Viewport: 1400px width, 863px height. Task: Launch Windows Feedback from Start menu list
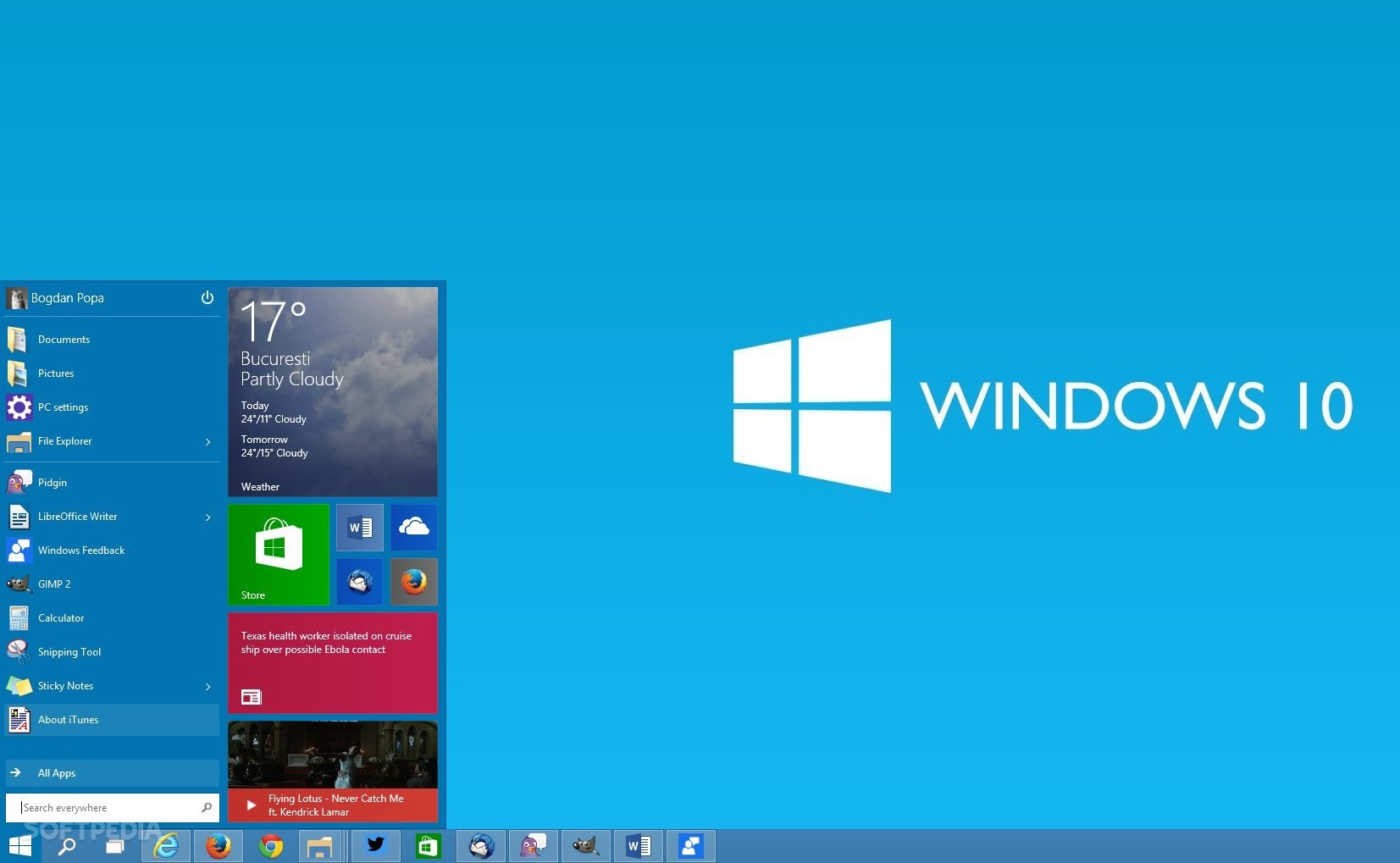[112, 550]
